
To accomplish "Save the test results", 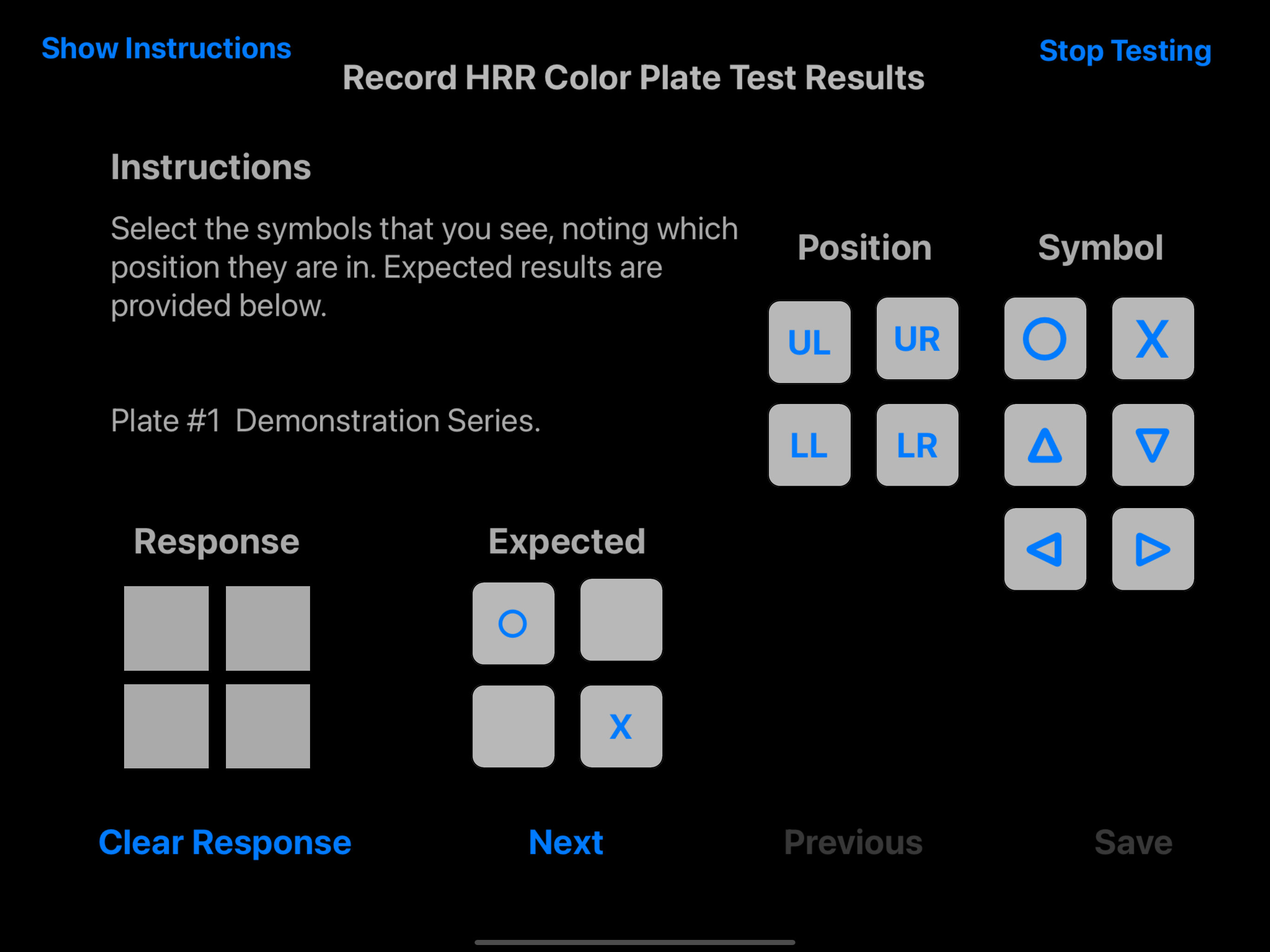I will 1133,842.
